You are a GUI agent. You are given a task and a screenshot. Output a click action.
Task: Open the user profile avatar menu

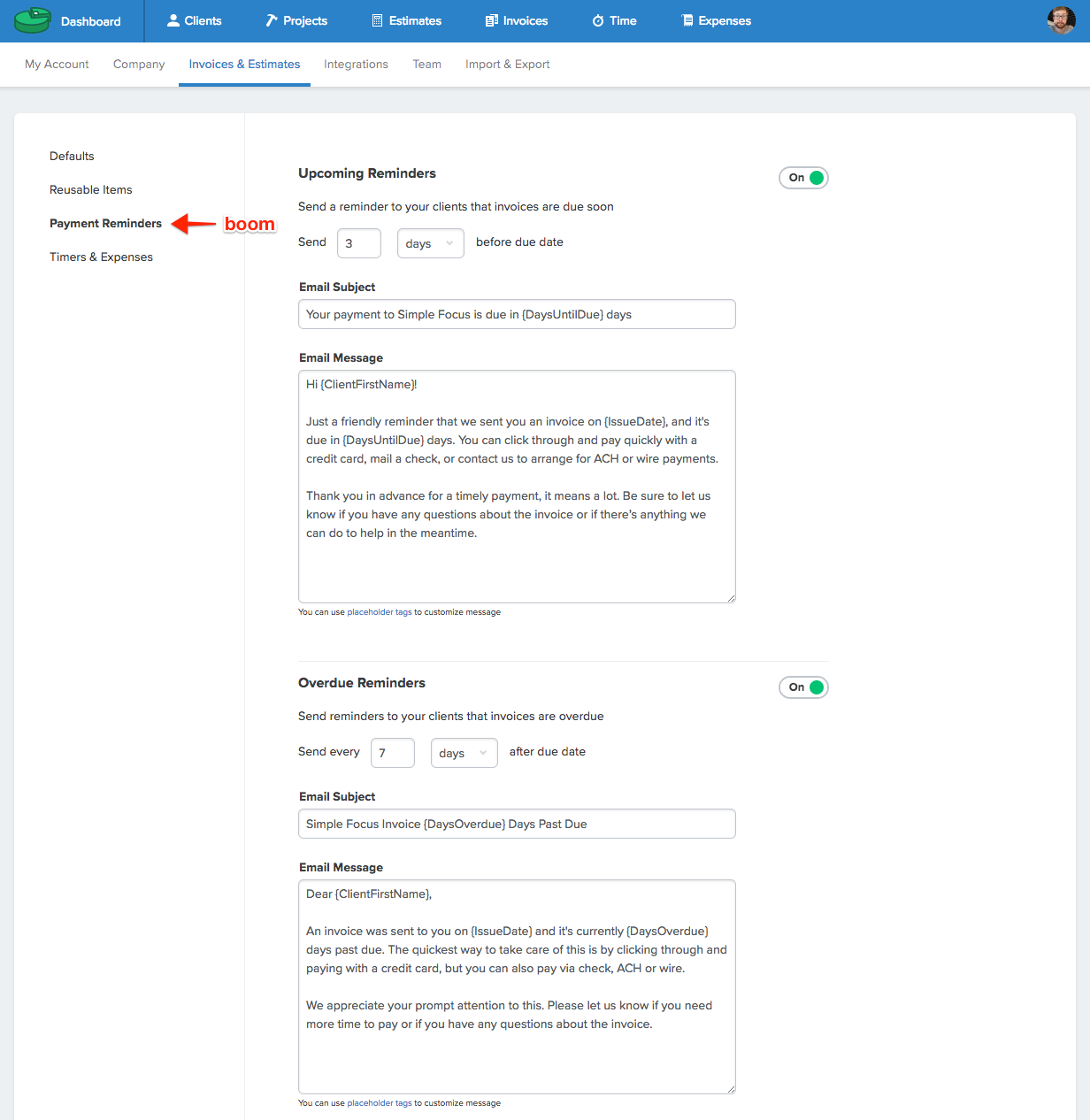[x=1061, y=20]
